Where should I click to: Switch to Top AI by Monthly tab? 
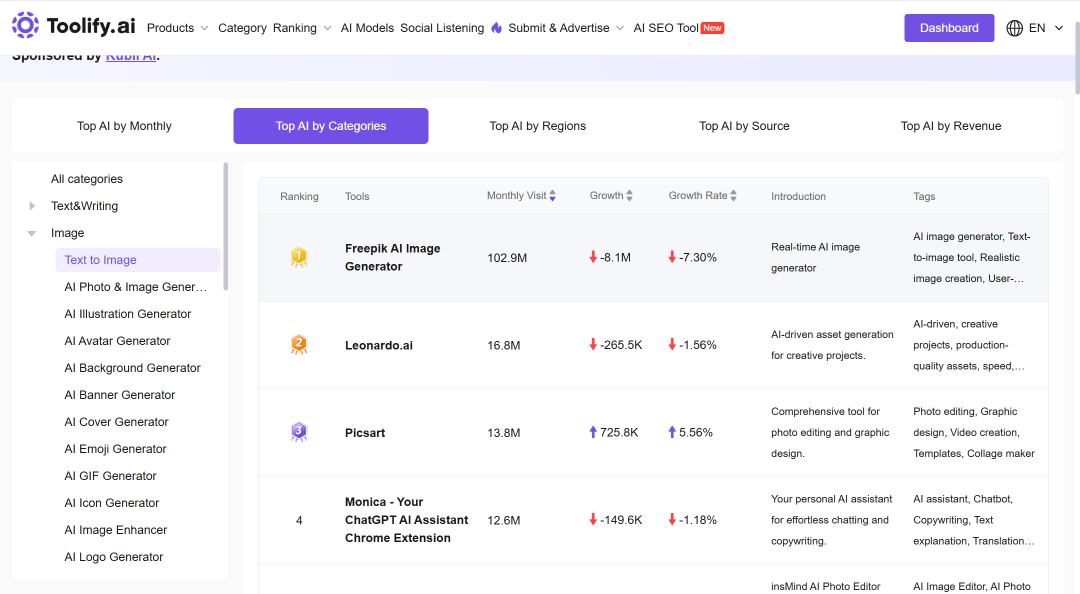pyautogui.click(x=124, y=126)
